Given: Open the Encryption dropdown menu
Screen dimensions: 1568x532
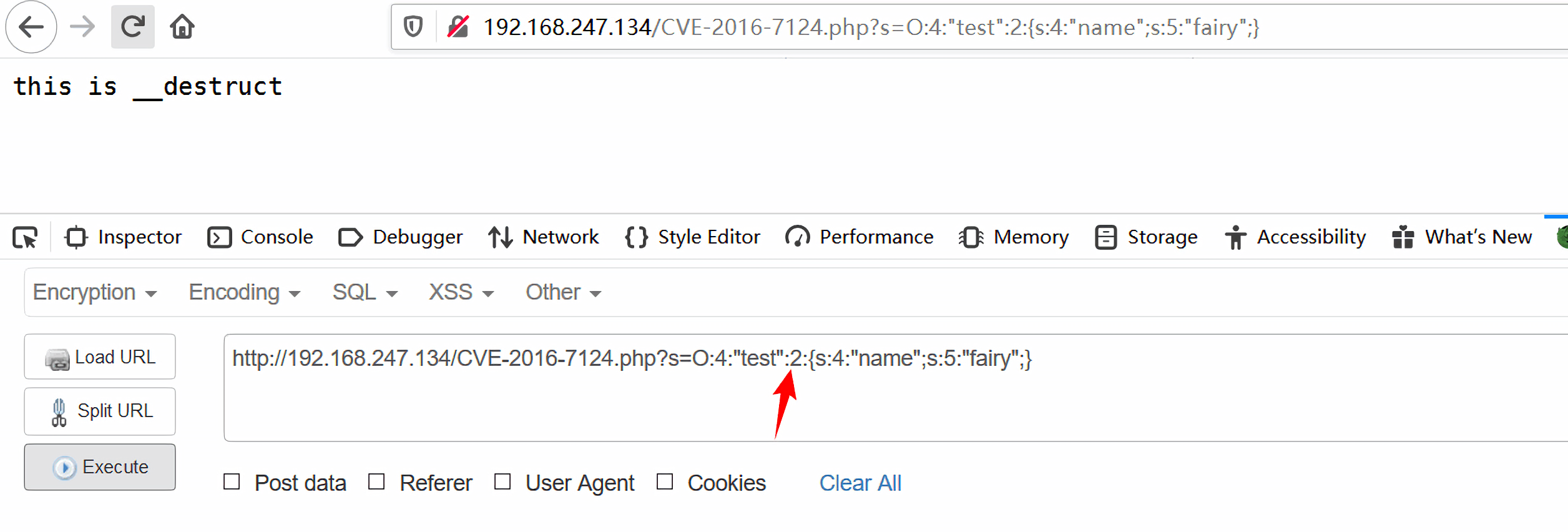Looking at the screenshot, I should point(95,292).
